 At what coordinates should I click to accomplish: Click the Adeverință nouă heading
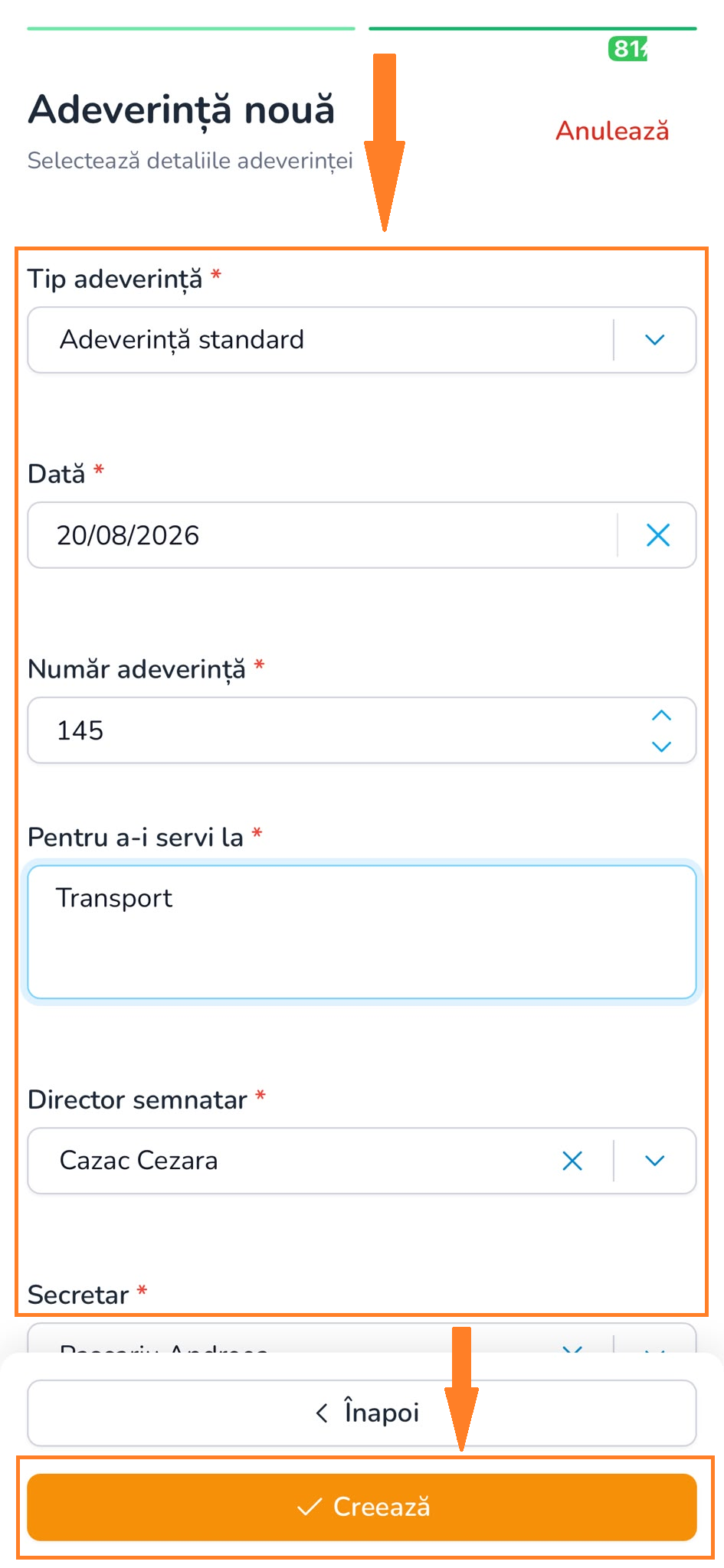click(x=182, y=109)
